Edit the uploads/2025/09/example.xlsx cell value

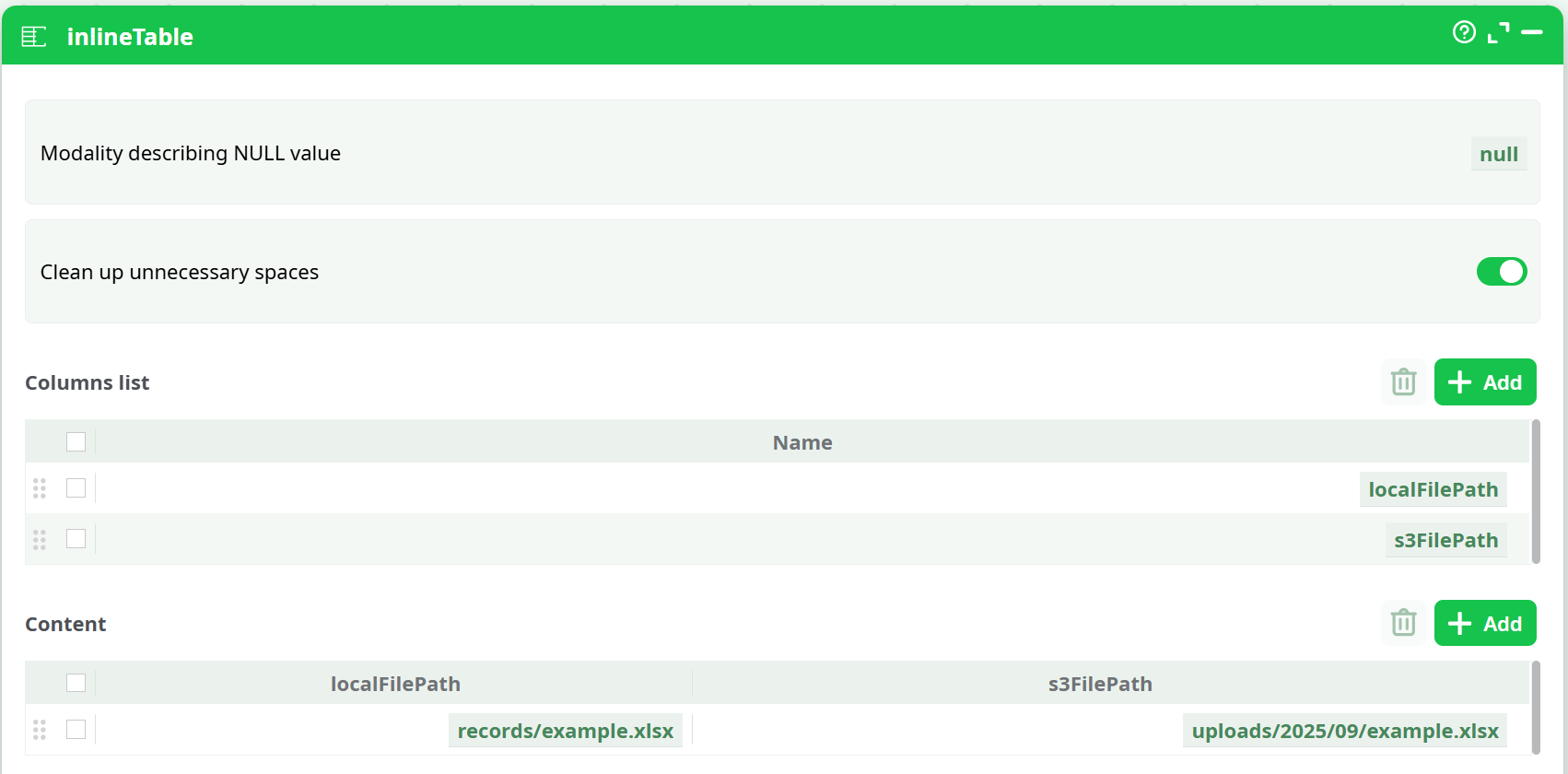1345,731
